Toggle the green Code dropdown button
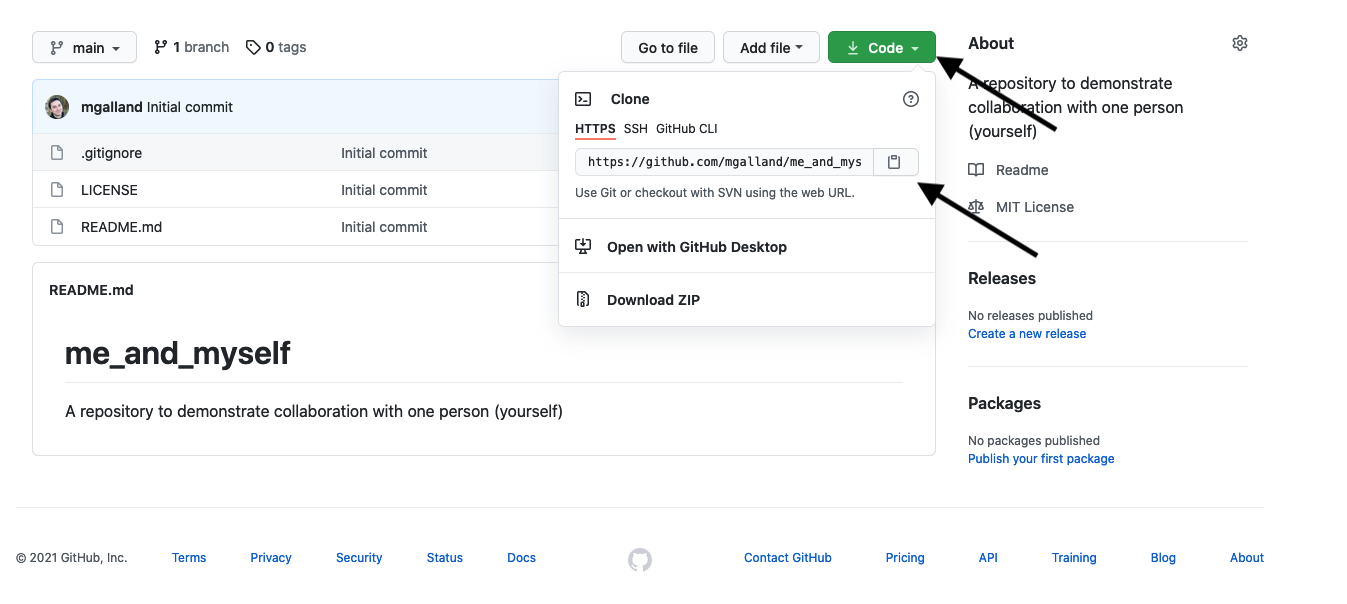This screenshot has width=1347, height=604. point(882,48)
